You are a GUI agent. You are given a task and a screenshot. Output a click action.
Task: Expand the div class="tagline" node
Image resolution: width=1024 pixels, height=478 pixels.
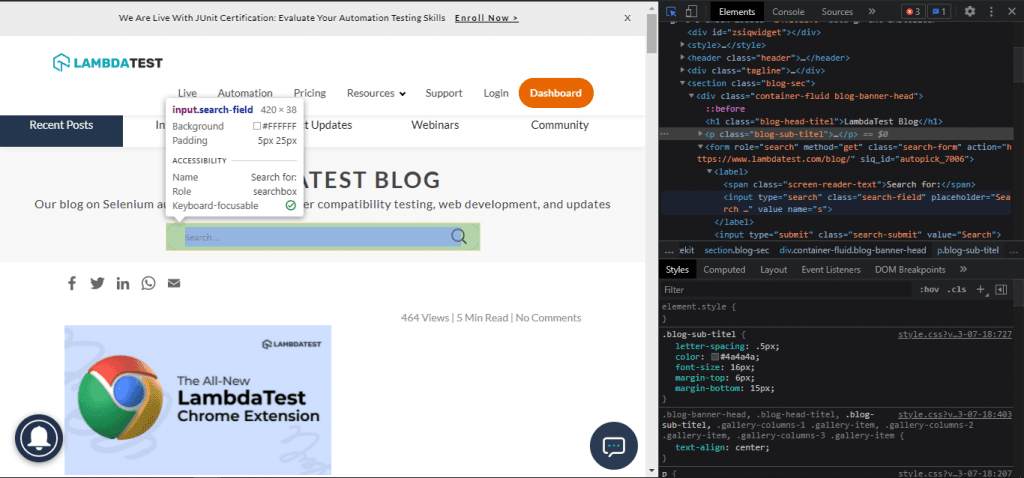coord(682,71)
